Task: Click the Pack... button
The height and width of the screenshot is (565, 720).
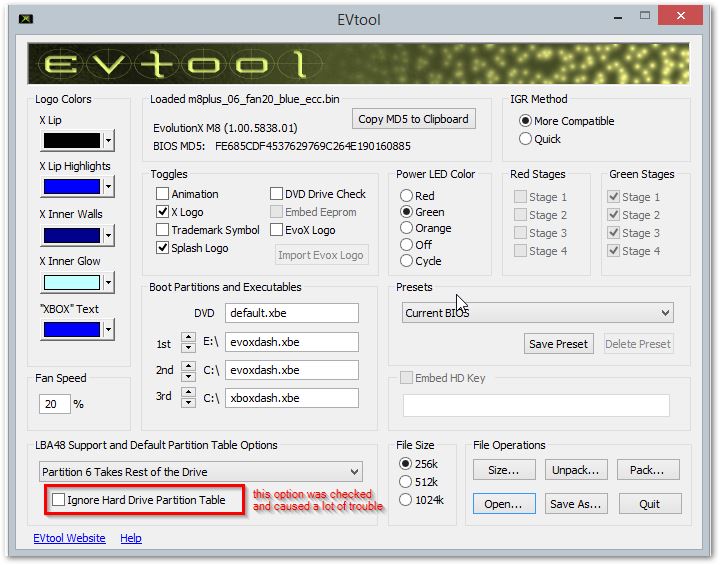Action: (x=647, y=470)
